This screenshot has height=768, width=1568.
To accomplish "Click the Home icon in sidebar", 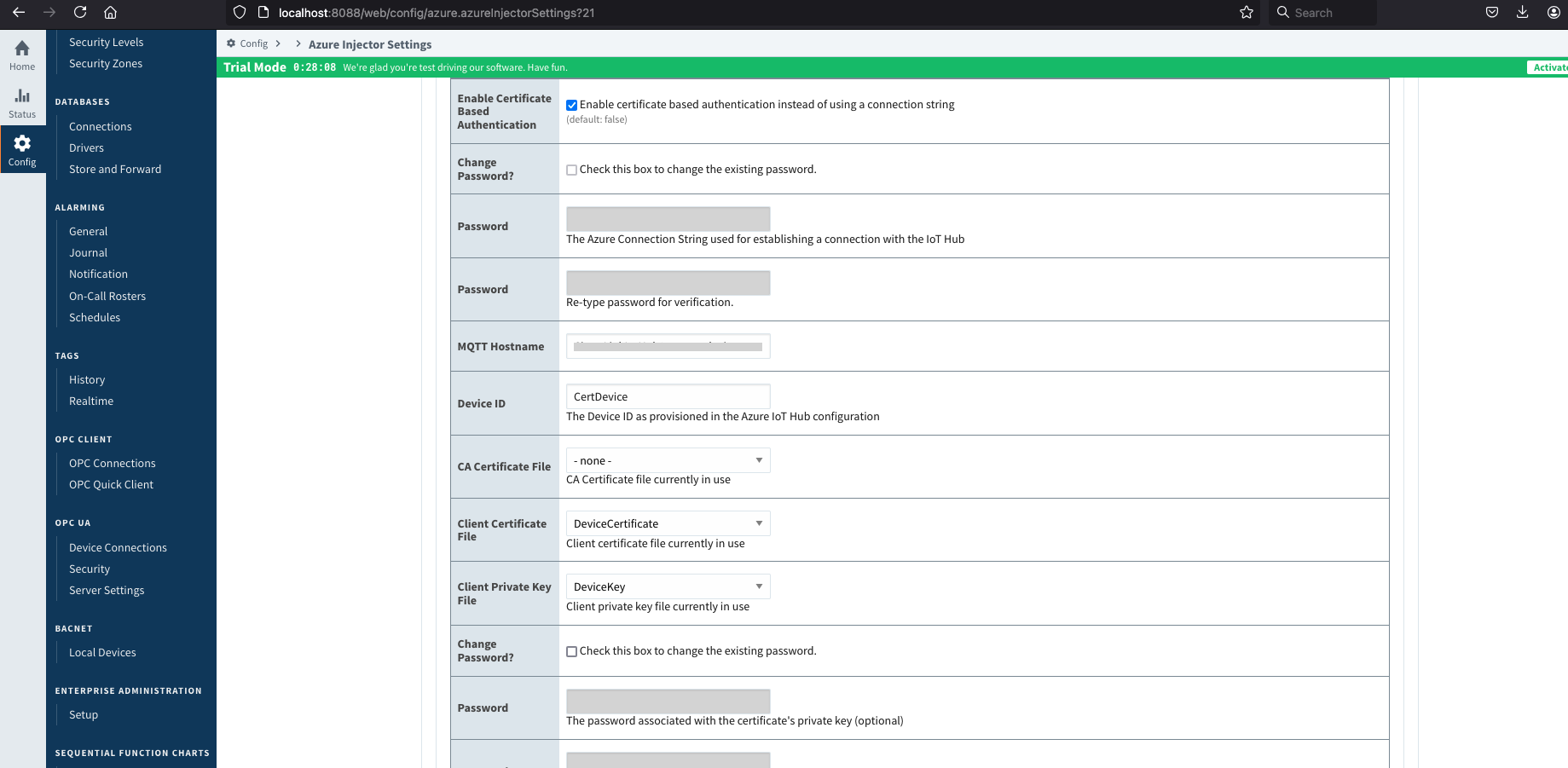I will click(22, 55).
